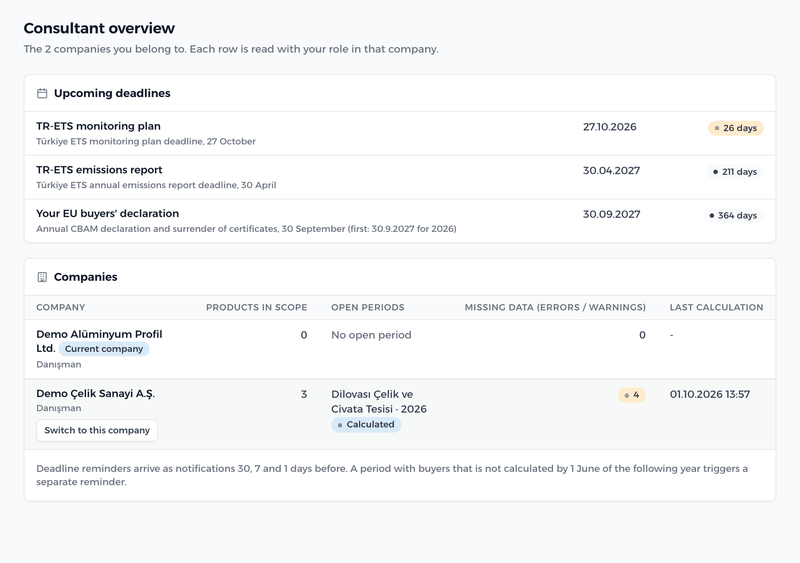Click the No open period cell
Image resolution: width=800 pixels, height=563 pixels.
(x=371, y=335)
